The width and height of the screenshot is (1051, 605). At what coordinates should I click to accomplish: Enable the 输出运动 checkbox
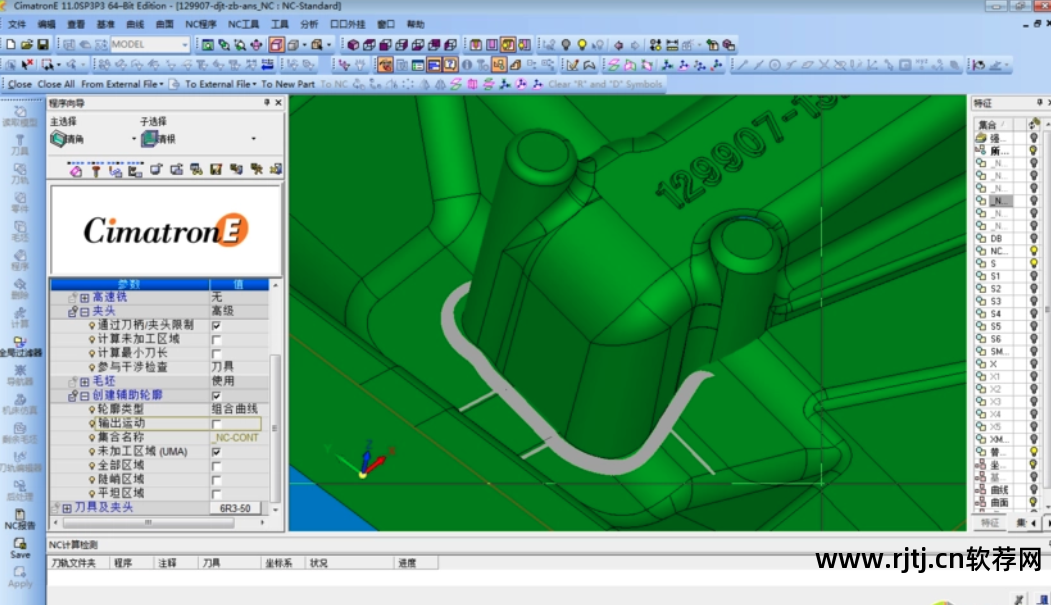point(217,424)
